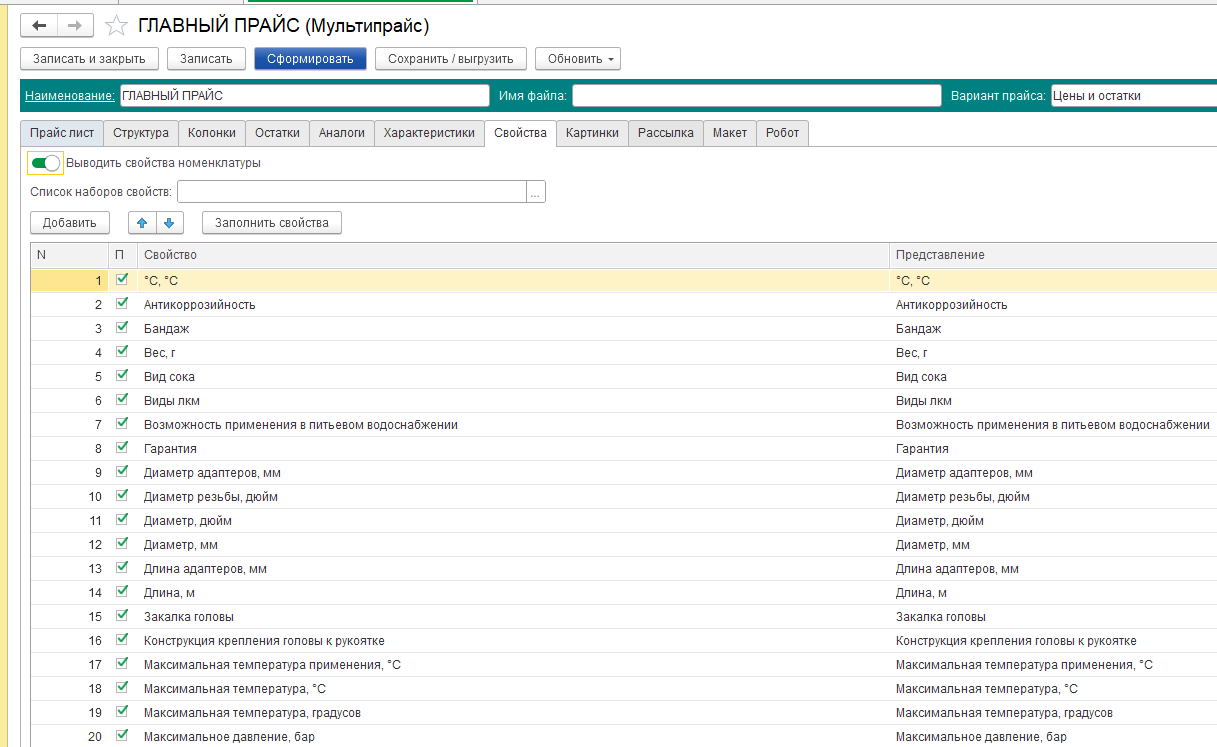The image size is (1217, 747).
Task: Click the Добавить button
Action: click(70, 223)
